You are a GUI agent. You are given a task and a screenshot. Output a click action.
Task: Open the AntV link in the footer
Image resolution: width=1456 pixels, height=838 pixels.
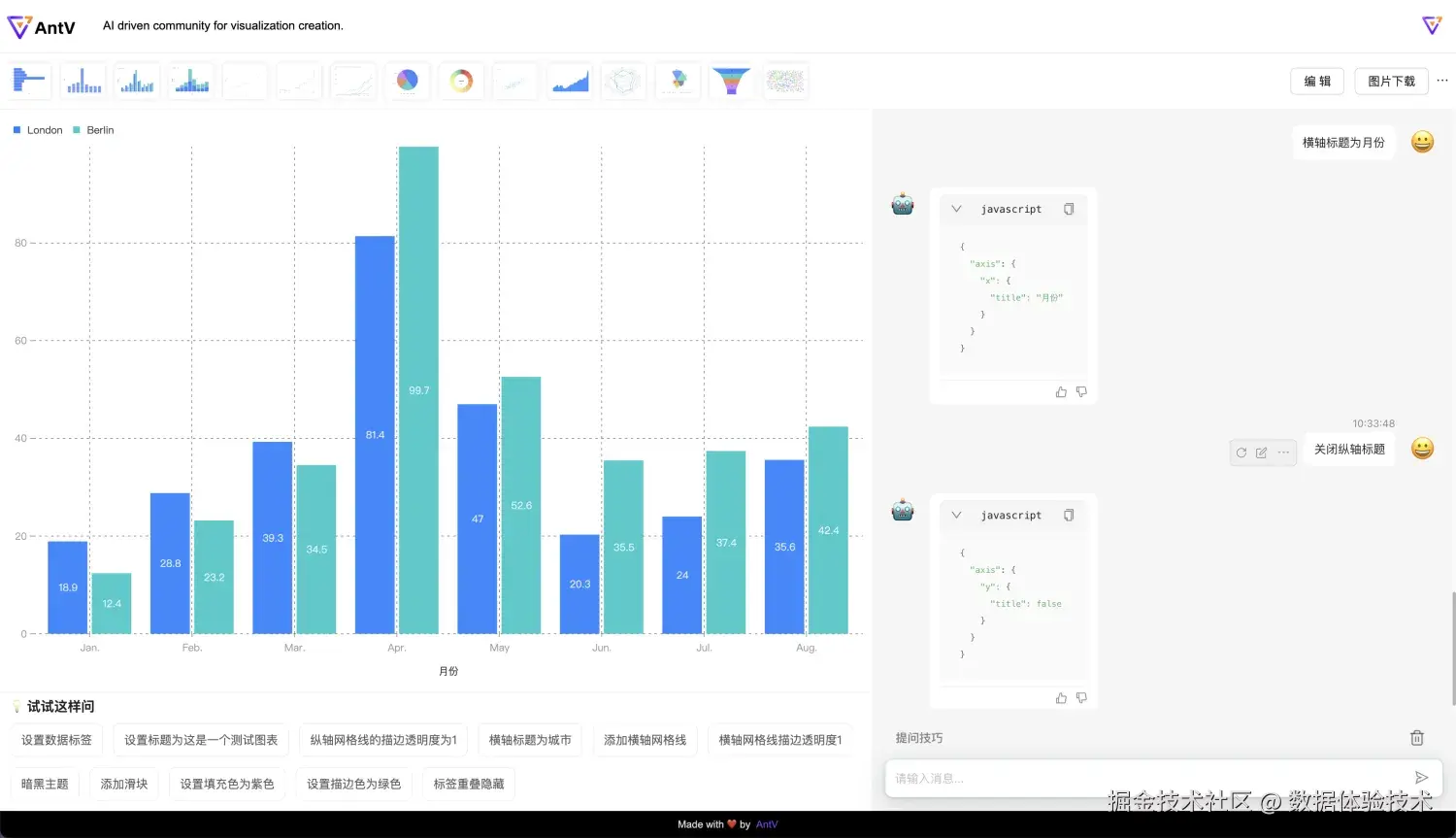767,824
